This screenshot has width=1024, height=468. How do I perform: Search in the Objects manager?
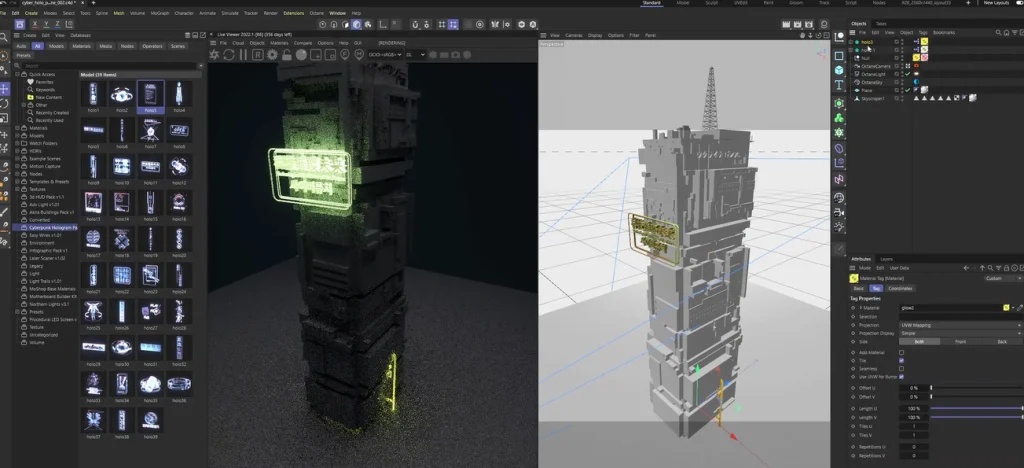tap(999, 32)
